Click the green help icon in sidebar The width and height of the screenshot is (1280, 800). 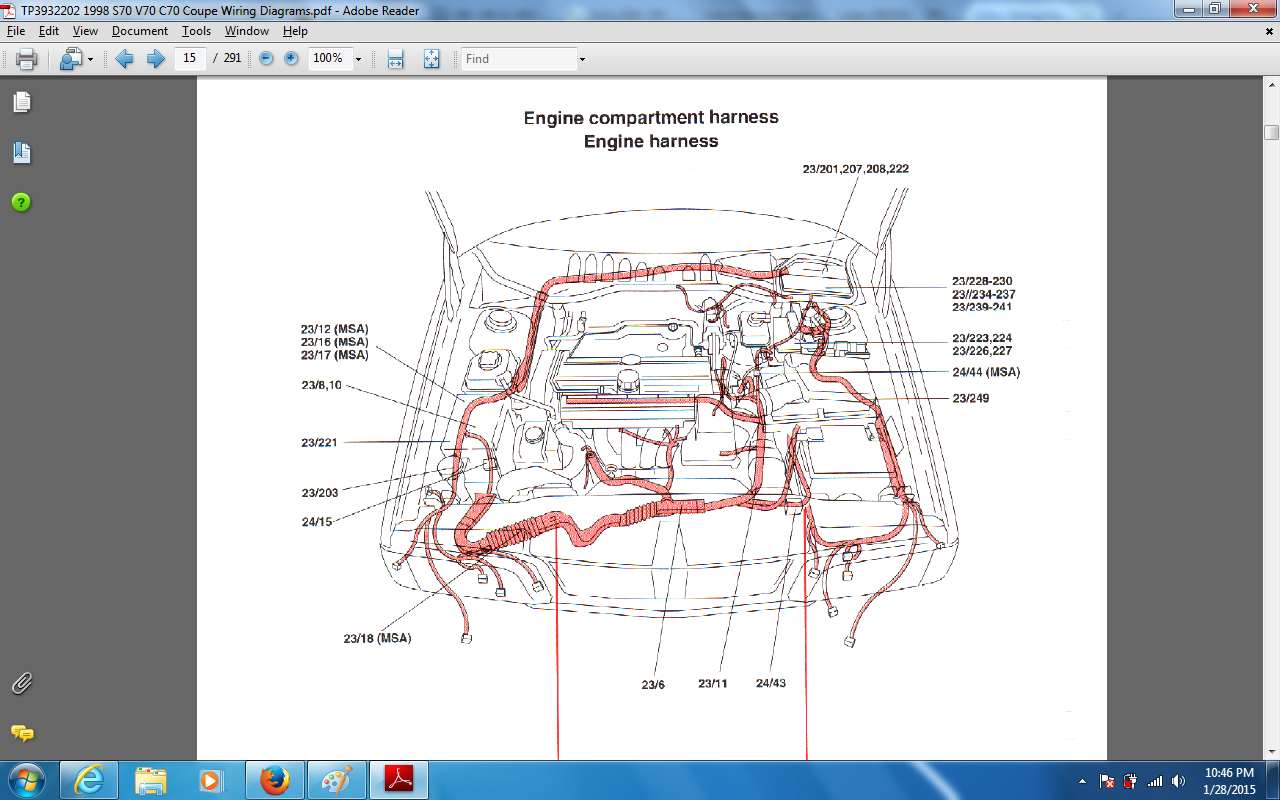21,203
